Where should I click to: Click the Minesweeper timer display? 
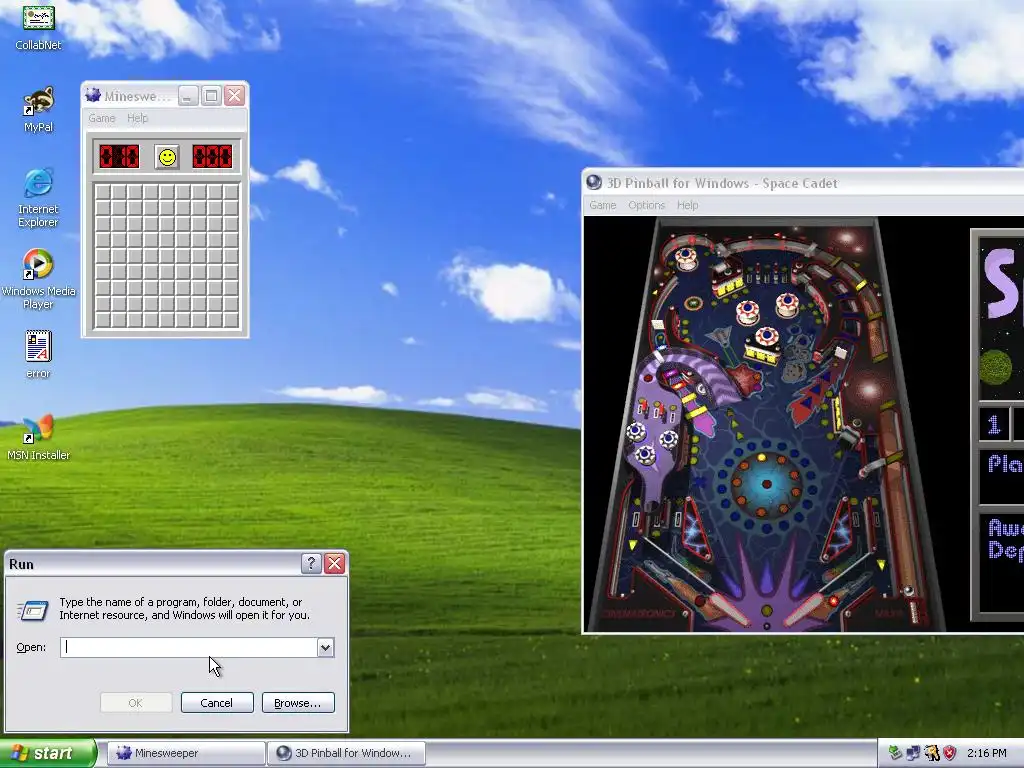[x=212, y=157]
